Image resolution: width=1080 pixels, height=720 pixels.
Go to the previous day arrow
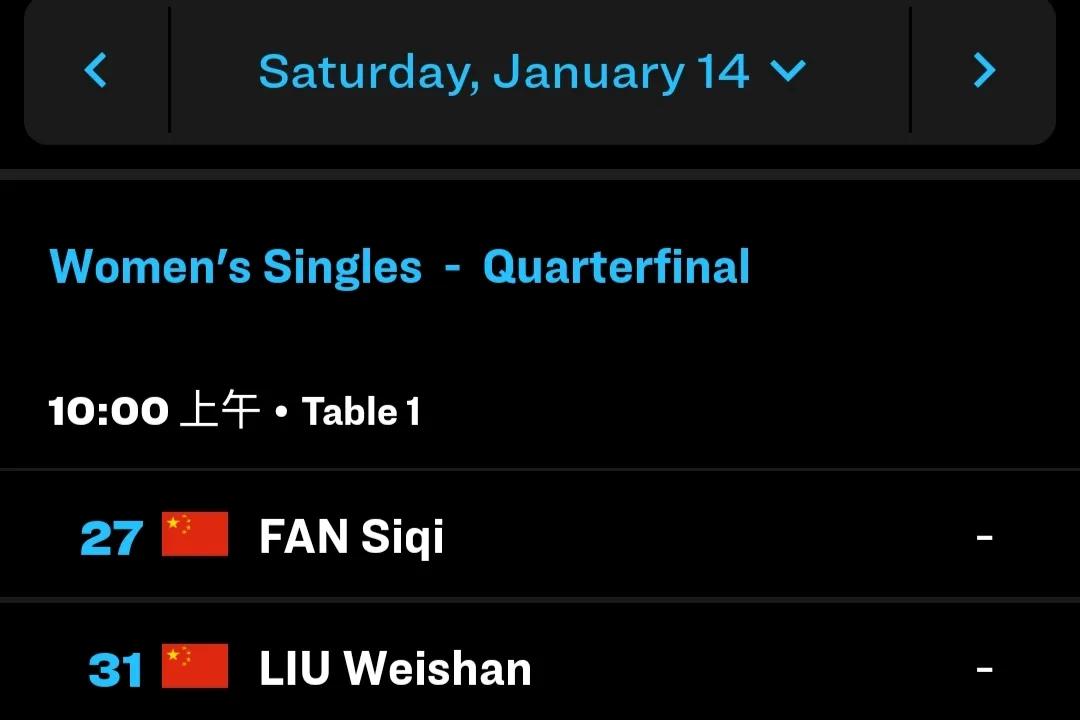[x=96, y=70]
